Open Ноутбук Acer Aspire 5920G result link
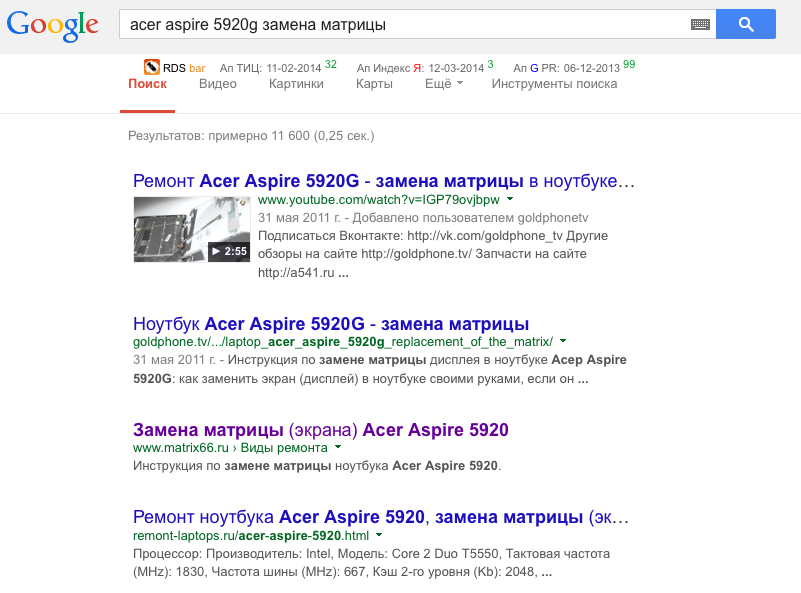Screen dimensions: 801x593 click(331, 324)
